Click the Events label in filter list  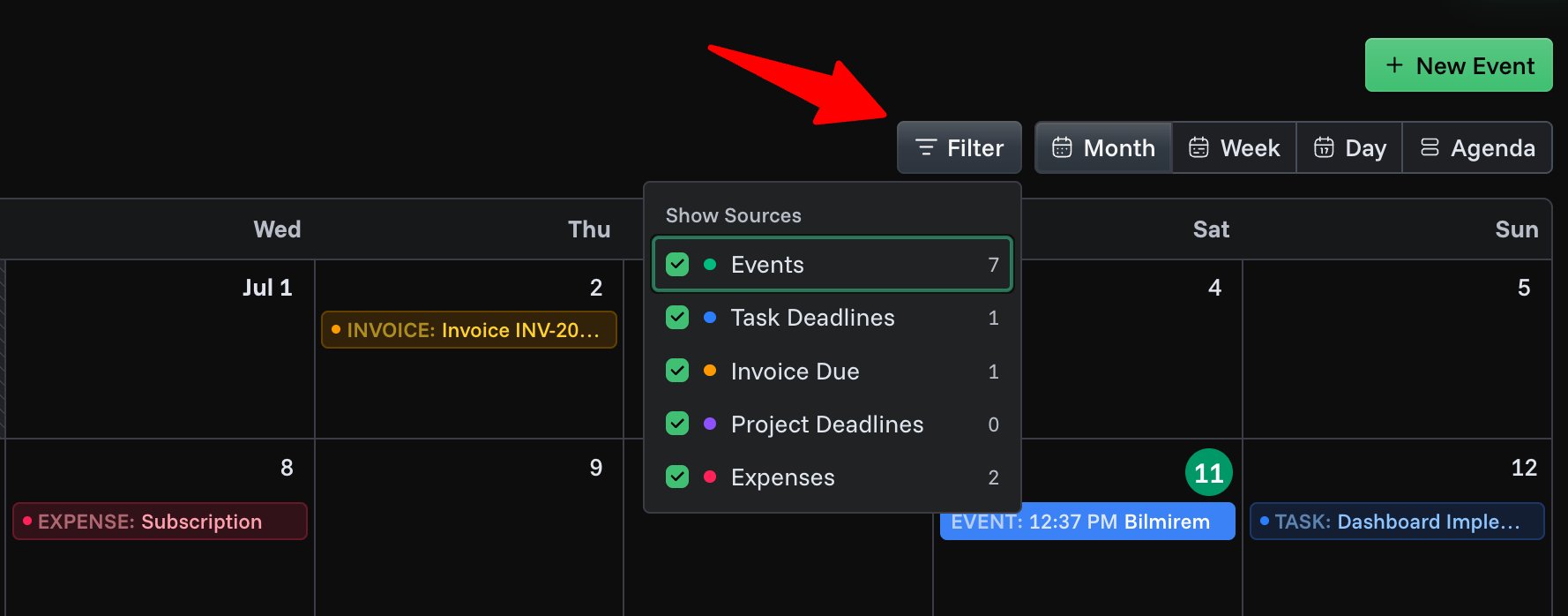(767, 265)
